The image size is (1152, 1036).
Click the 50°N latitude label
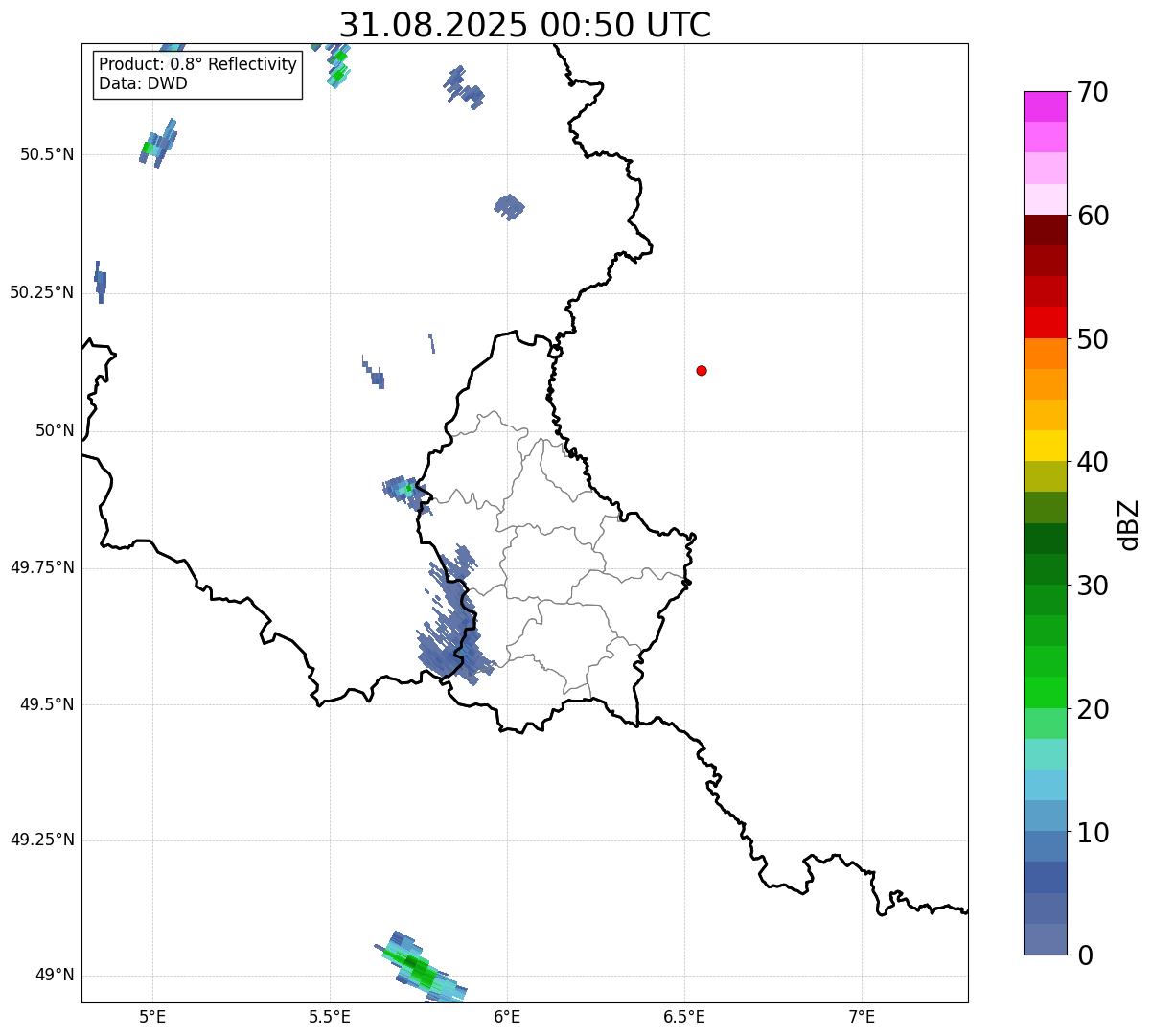[x=55, y=430]
